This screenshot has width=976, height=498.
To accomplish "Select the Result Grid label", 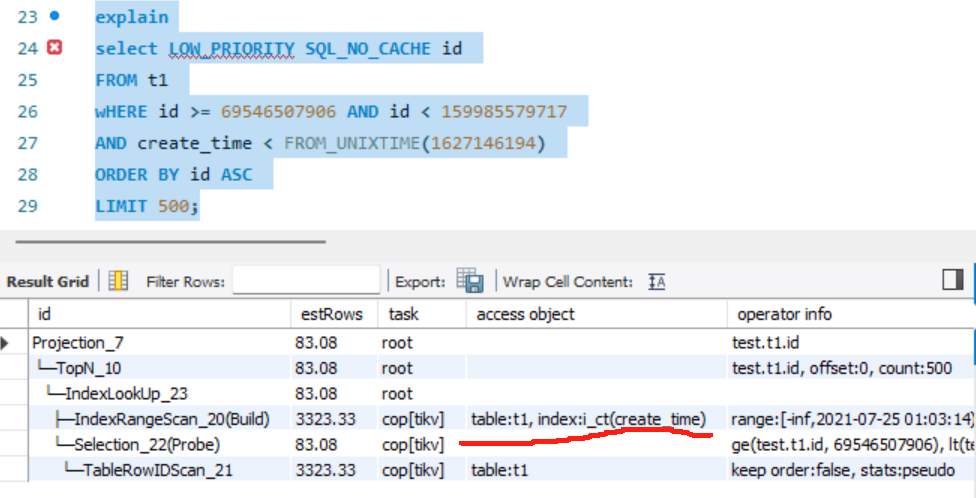I will (x=48, y=282).
